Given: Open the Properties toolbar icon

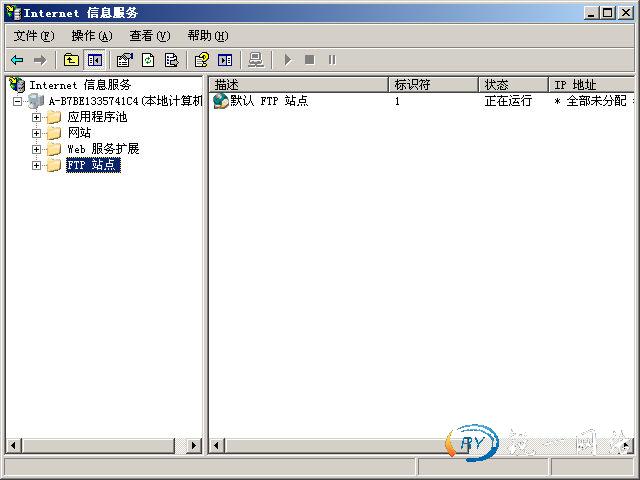Looking at the screenshot, I should click(124, 60).
